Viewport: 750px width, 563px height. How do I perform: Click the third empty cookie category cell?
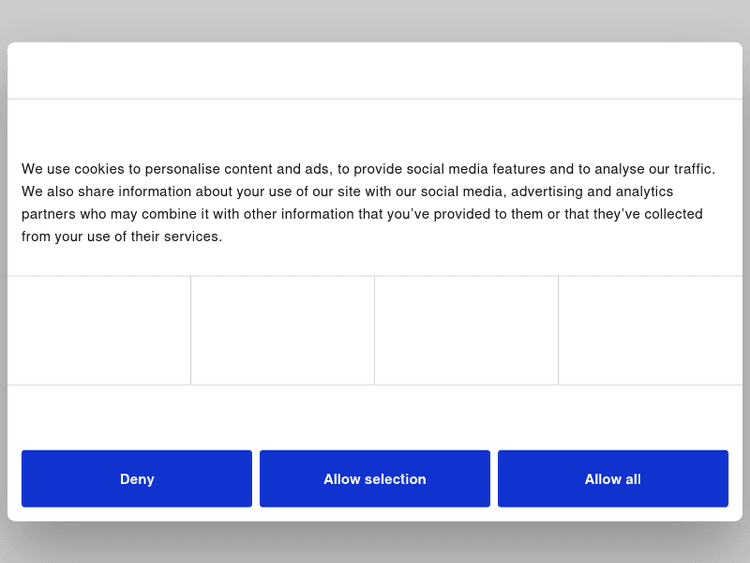click(x=467, y=330)
